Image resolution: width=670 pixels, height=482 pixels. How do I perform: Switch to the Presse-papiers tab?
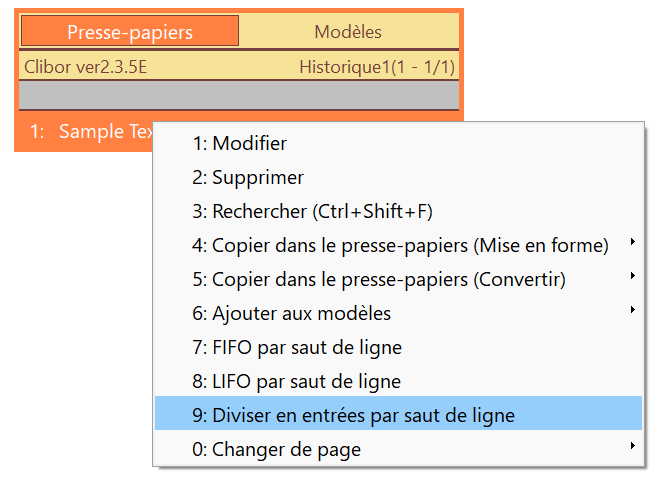(130, 31)
